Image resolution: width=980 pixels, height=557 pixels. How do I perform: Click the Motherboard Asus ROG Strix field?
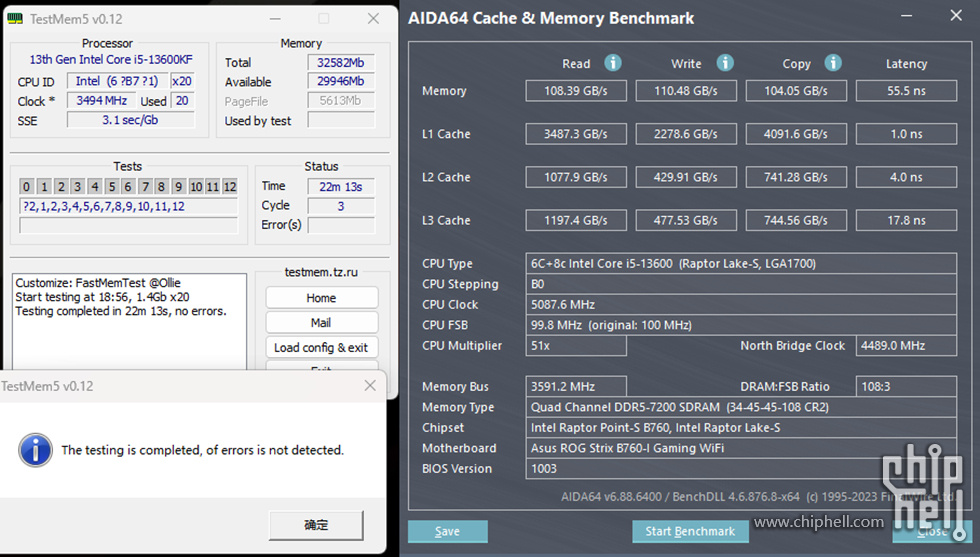click(x=741, y=448)
